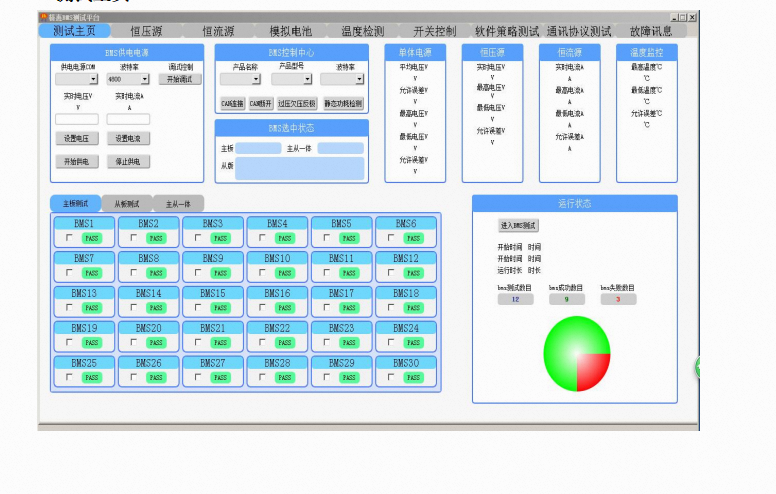
Task: Open the 从板测试 tab
Action: (x=127, y=203)
